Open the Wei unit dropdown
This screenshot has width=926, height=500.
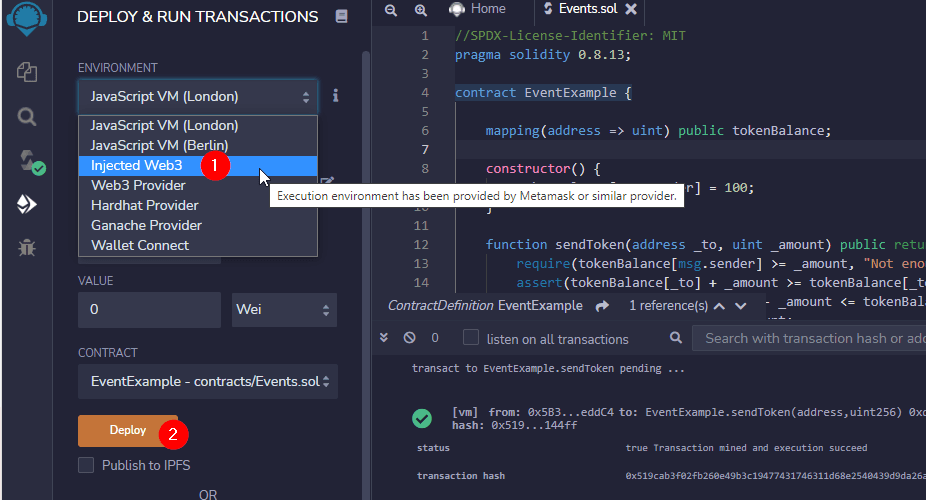point(284,309)
